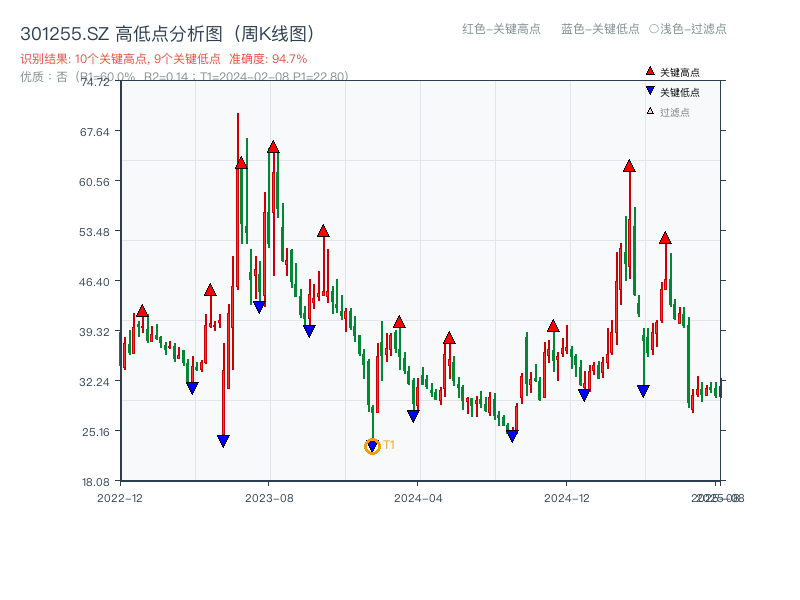Click the light 过滤点 legend triangle icon
The width and height of the screenshot is (800, 600).
click(x=651, y=109)
